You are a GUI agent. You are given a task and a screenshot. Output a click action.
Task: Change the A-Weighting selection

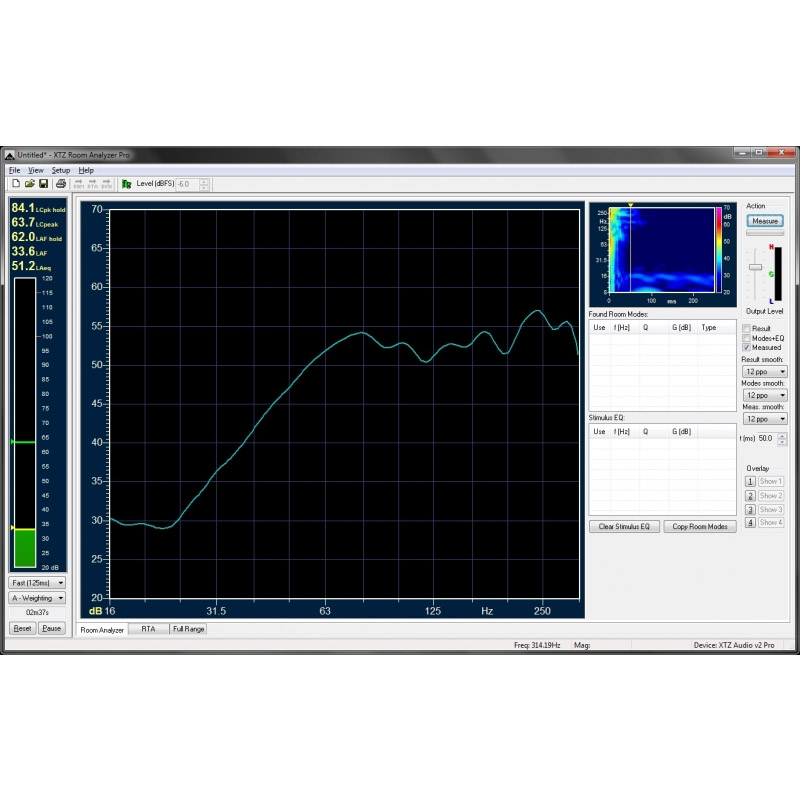(x=35, y=598)
